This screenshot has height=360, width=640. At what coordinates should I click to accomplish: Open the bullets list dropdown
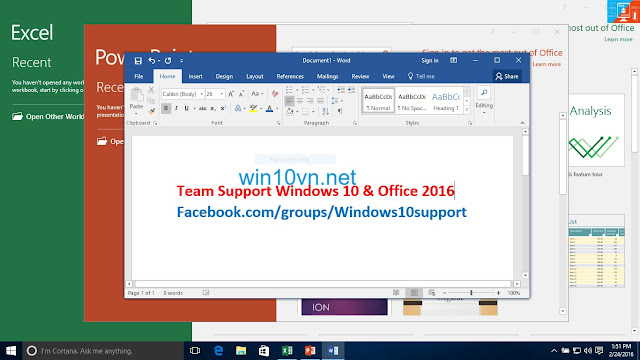pyautogui.click(x=297, y=90)
